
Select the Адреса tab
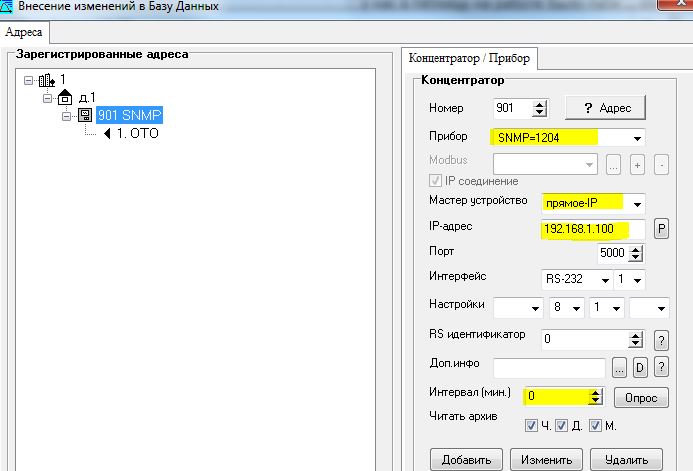click(23, 32)
